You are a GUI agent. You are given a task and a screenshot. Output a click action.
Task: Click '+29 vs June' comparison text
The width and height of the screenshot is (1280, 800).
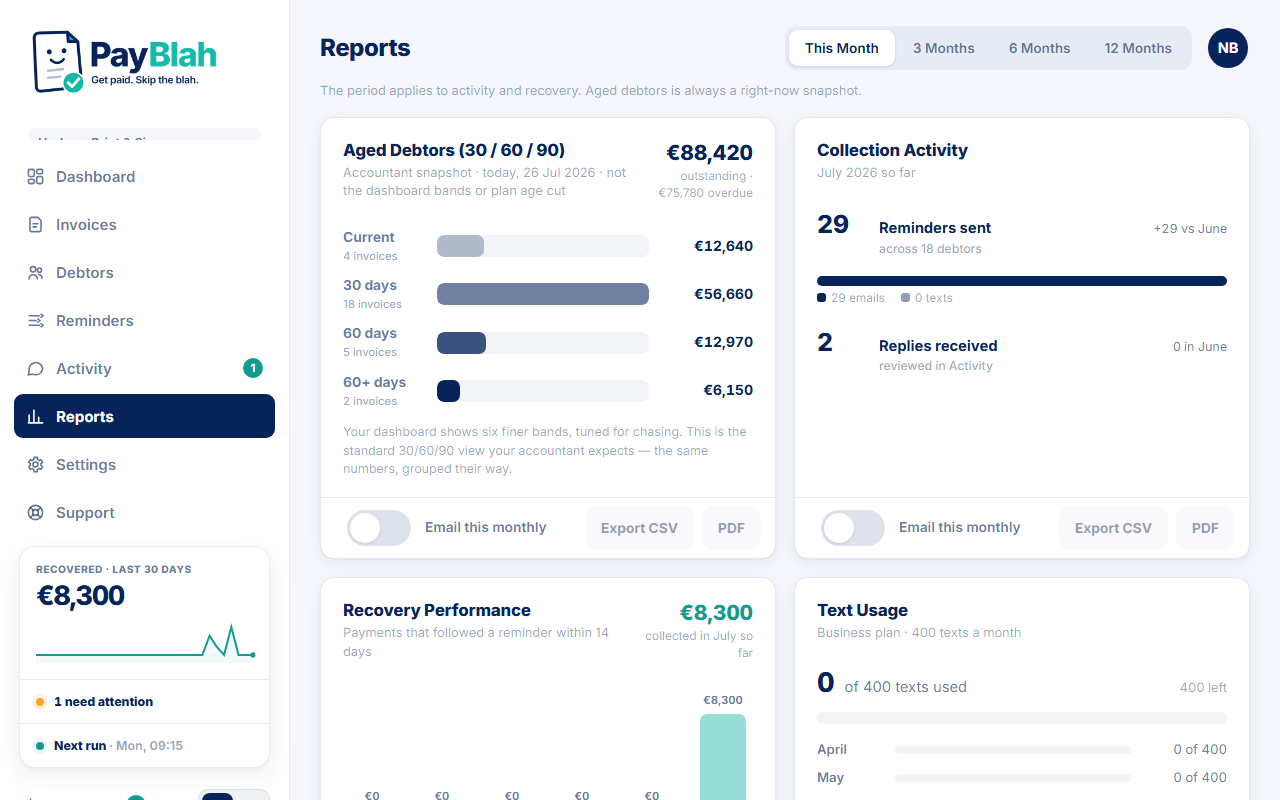pyautogui.click(x=1190, y=228)
